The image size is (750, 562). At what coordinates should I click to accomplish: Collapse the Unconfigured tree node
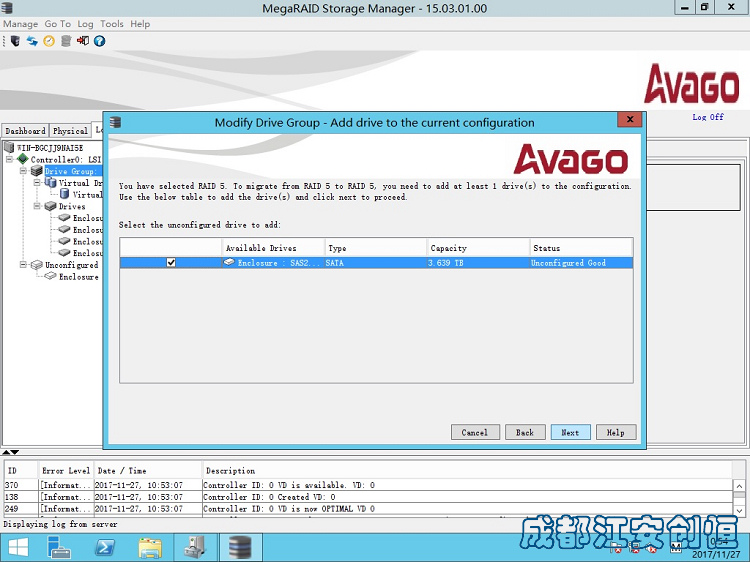pyautogui.click(x=23, y=264)
